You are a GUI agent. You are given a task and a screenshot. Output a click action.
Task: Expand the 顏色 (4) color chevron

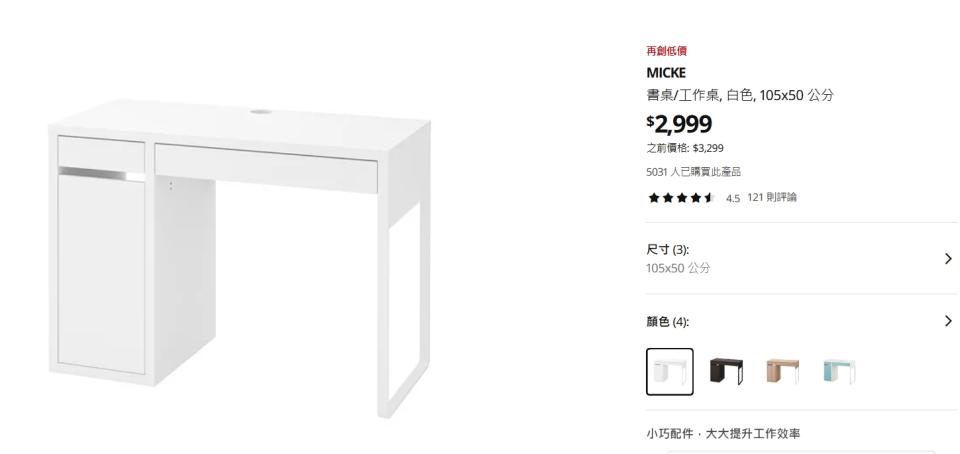tap(948, 321)
